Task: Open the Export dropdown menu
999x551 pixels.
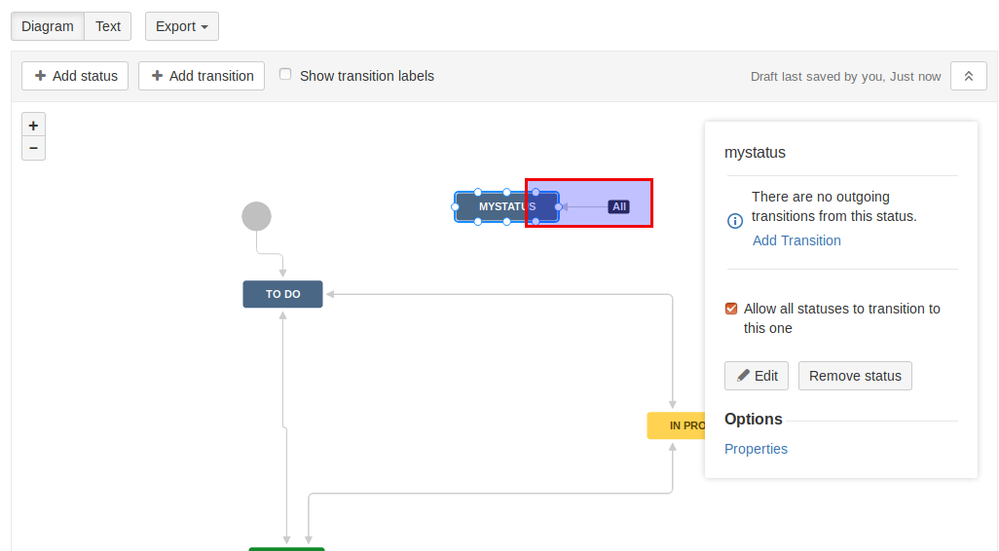Action: click(x=182, y=26)
